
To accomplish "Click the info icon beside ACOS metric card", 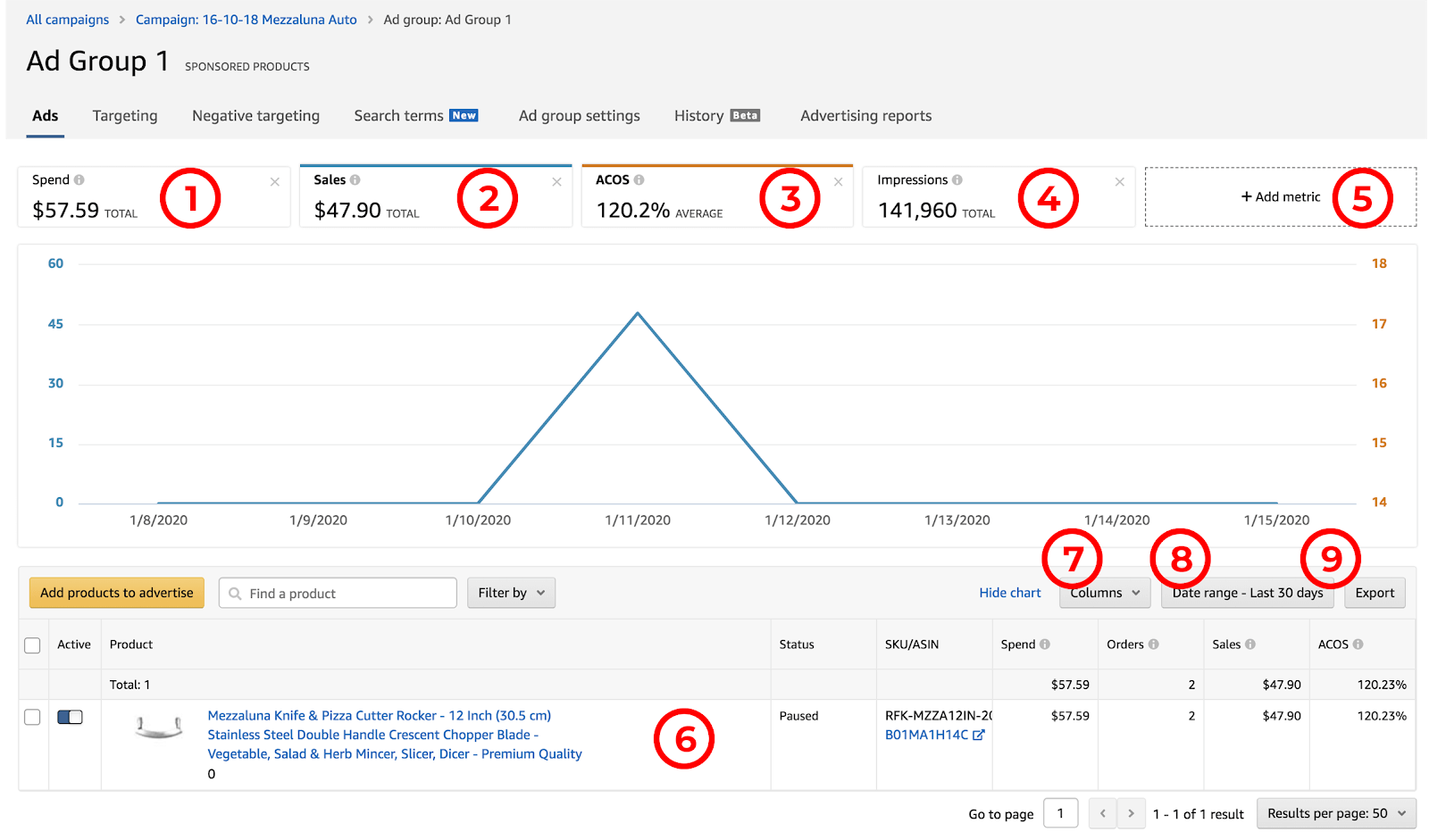I will pos(639,179).
